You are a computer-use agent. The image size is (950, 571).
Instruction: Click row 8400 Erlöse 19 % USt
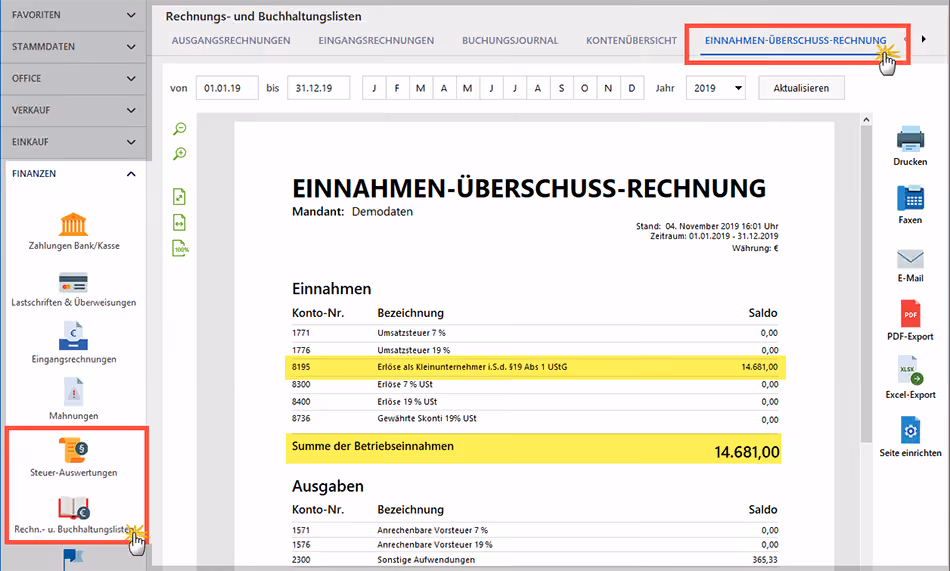(535, 401)
